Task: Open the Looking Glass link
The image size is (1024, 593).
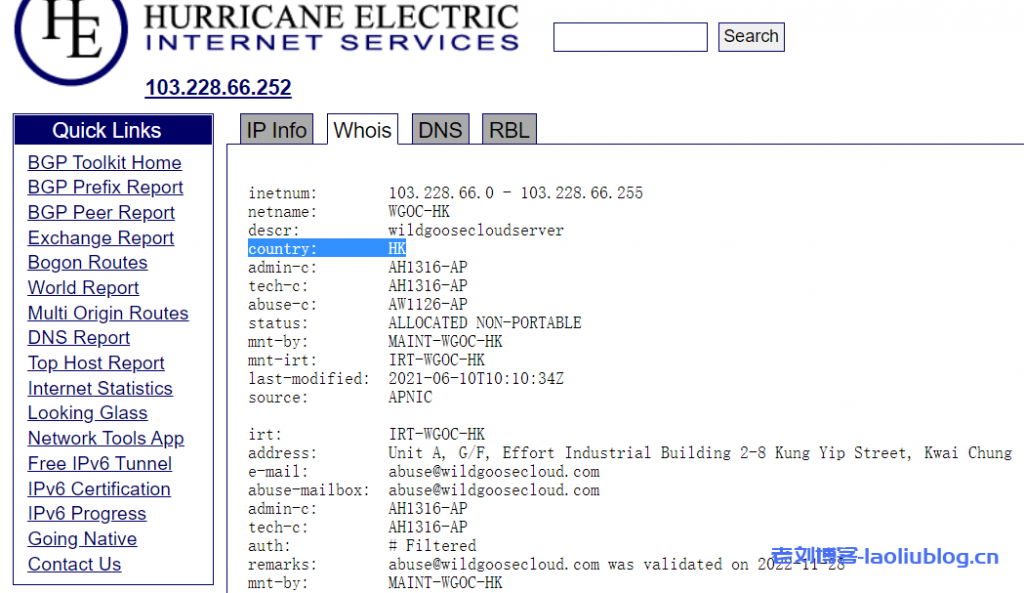Action: click(x=87, y=413)
